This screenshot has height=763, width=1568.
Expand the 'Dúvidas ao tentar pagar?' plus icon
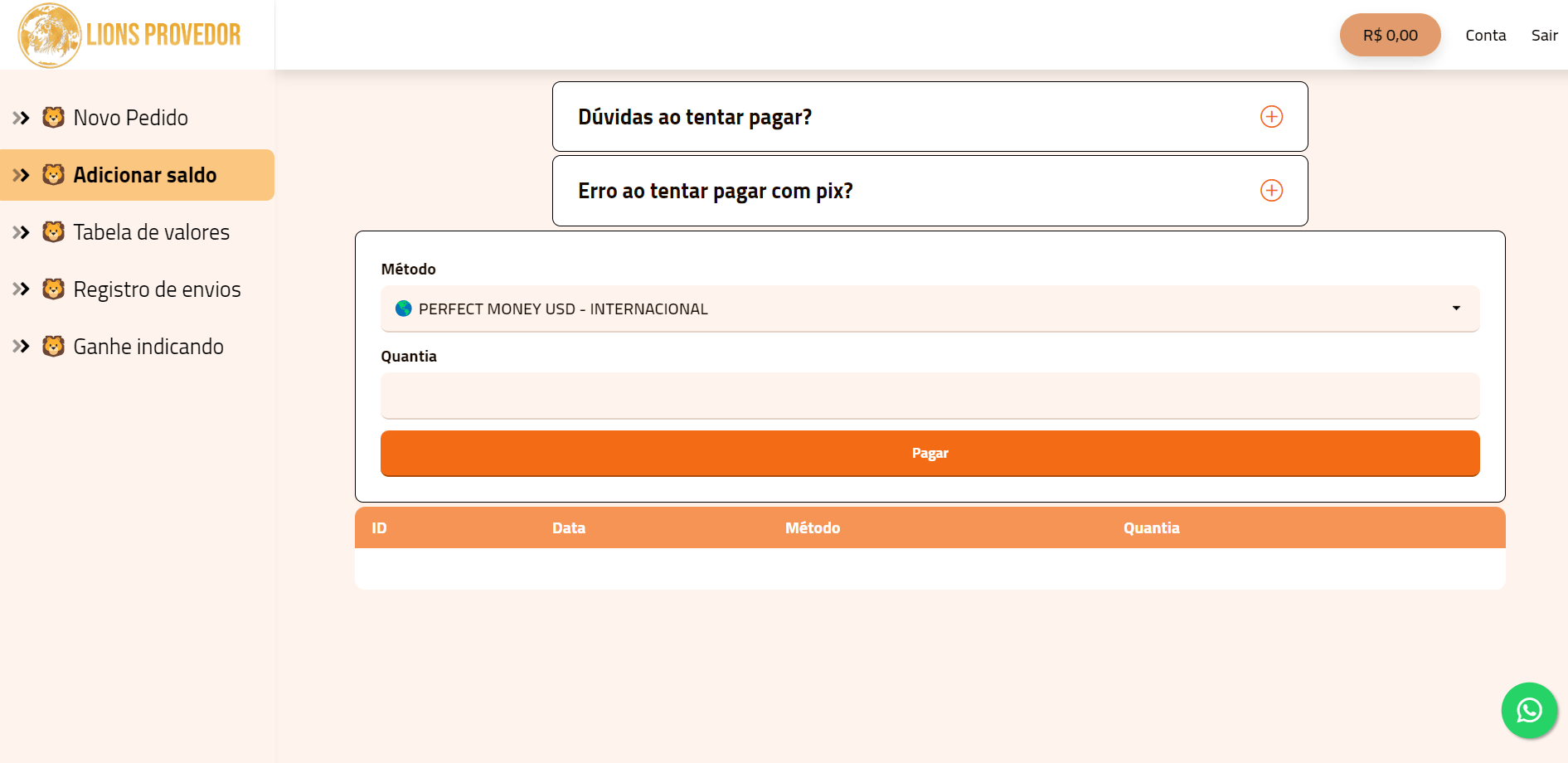[x=1271, y=117]
